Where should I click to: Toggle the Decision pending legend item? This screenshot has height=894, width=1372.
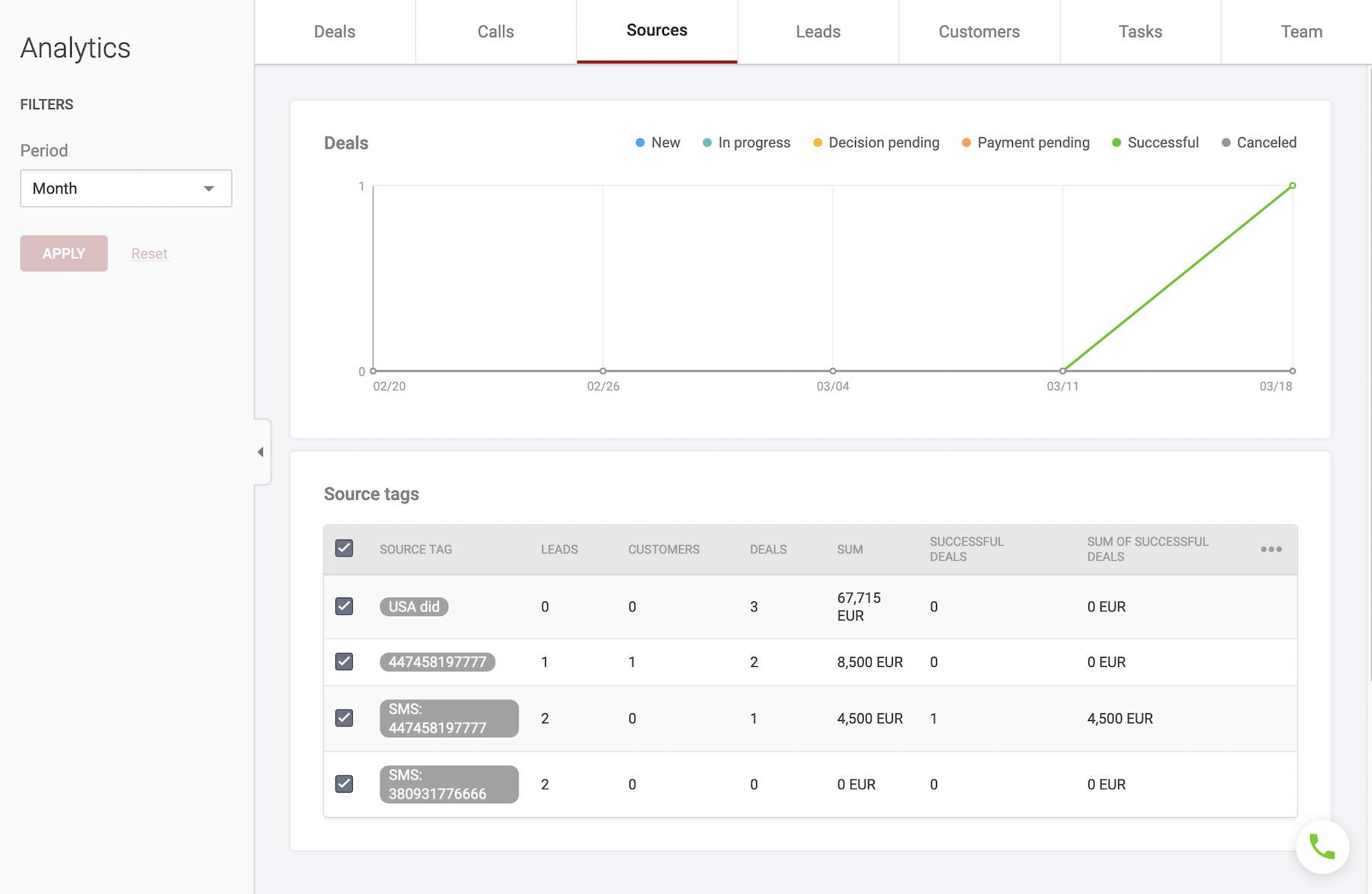876,143
